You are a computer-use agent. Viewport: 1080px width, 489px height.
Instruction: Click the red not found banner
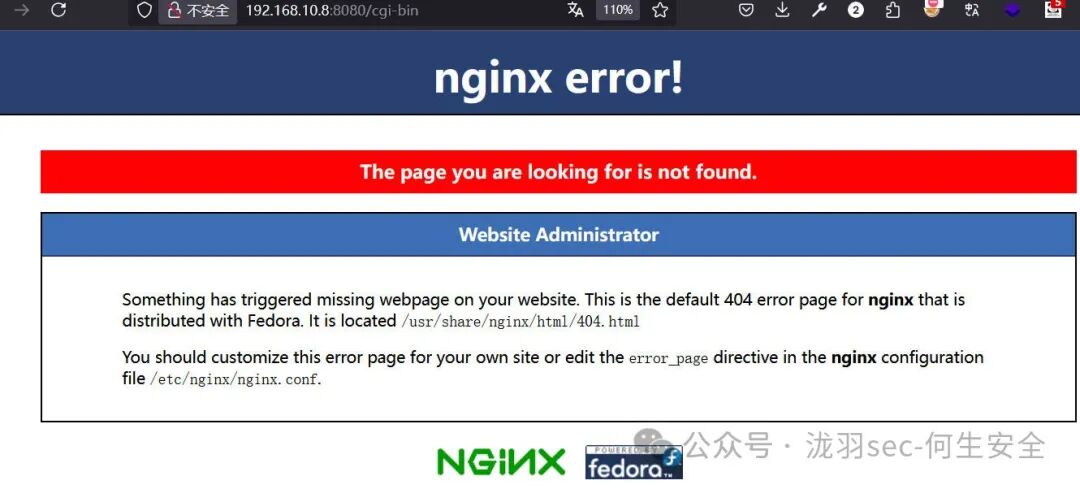[x=559, y=171]
